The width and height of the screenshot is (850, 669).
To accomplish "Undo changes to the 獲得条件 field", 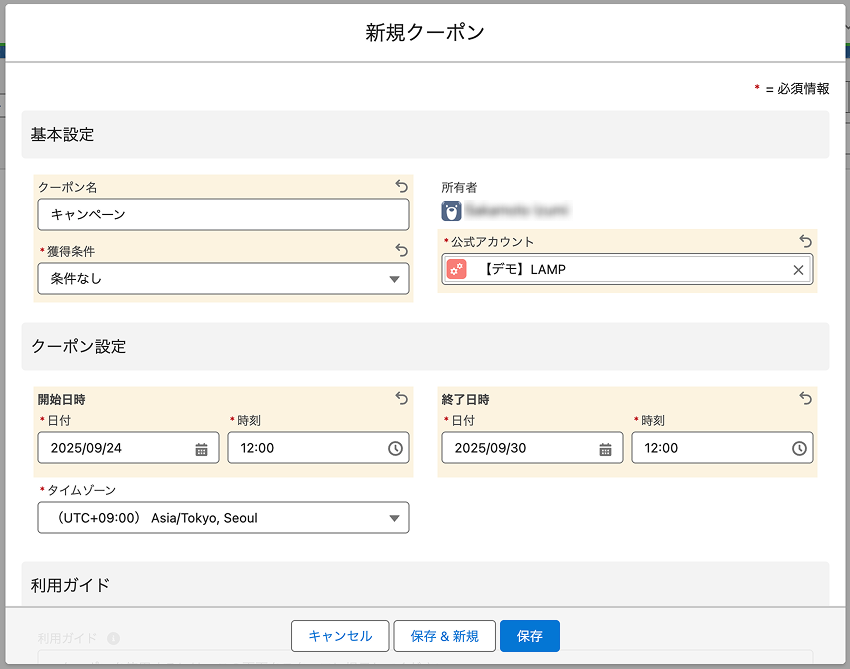I will tap(401, 250).
